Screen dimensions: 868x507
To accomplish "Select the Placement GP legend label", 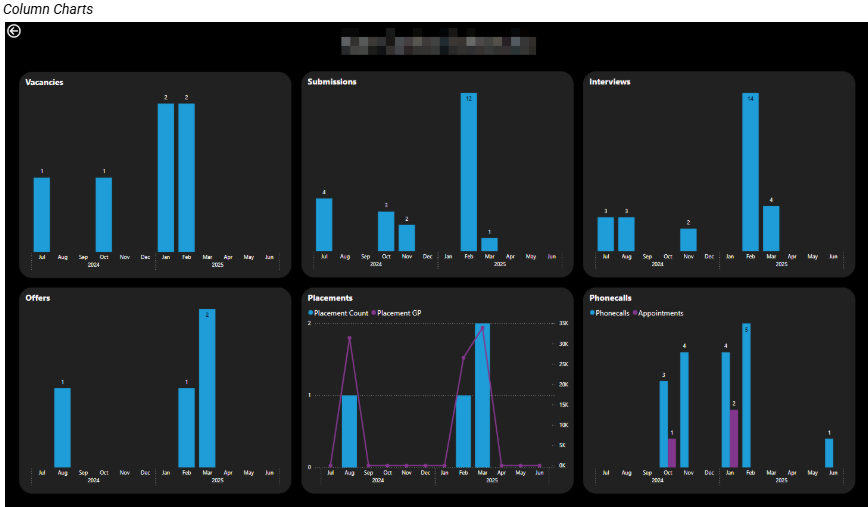I will [399, 313].
